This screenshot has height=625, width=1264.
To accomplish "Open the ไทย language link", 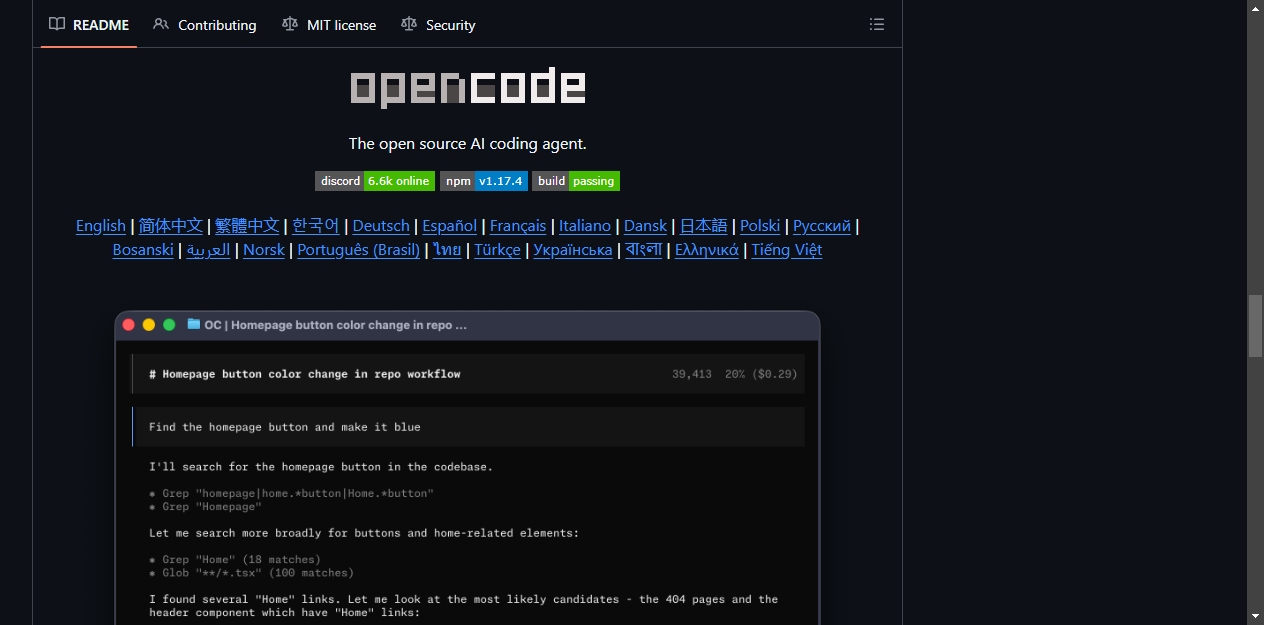I will (x=447, y=250).
